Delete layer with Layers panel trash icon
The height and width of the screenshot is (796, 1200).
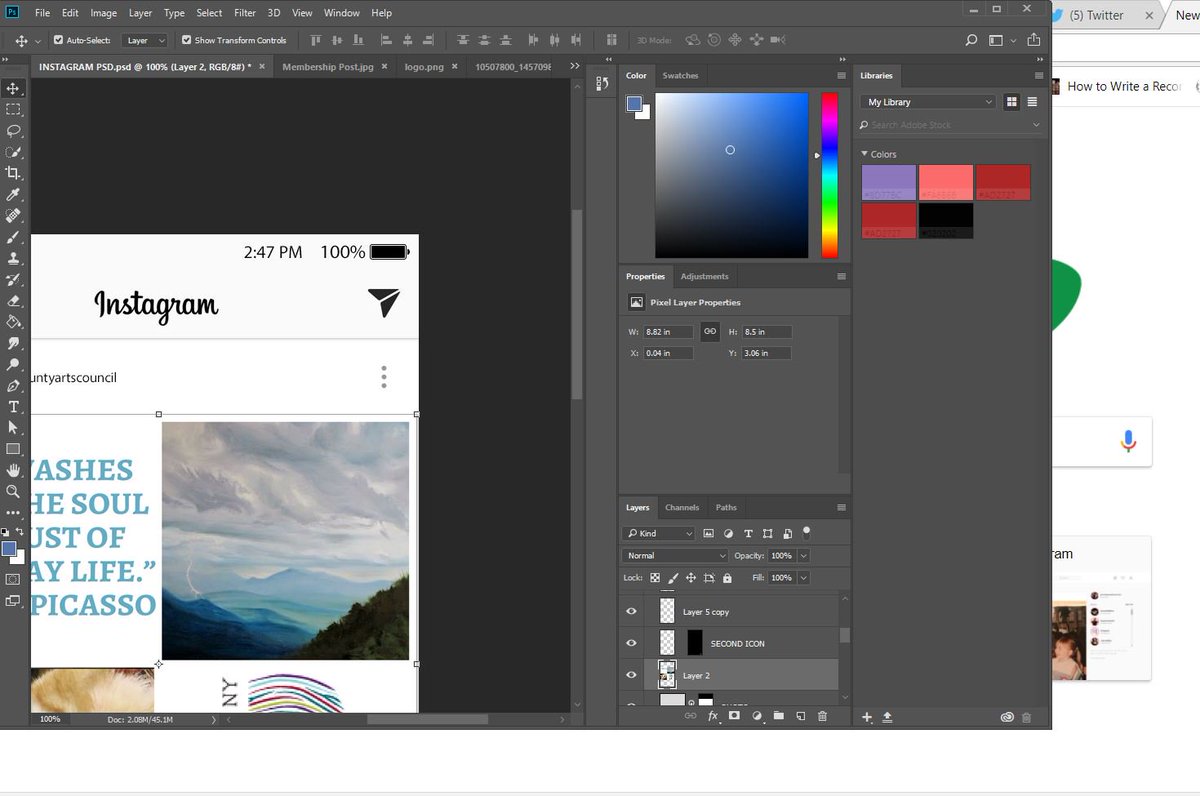pos(822,716)
